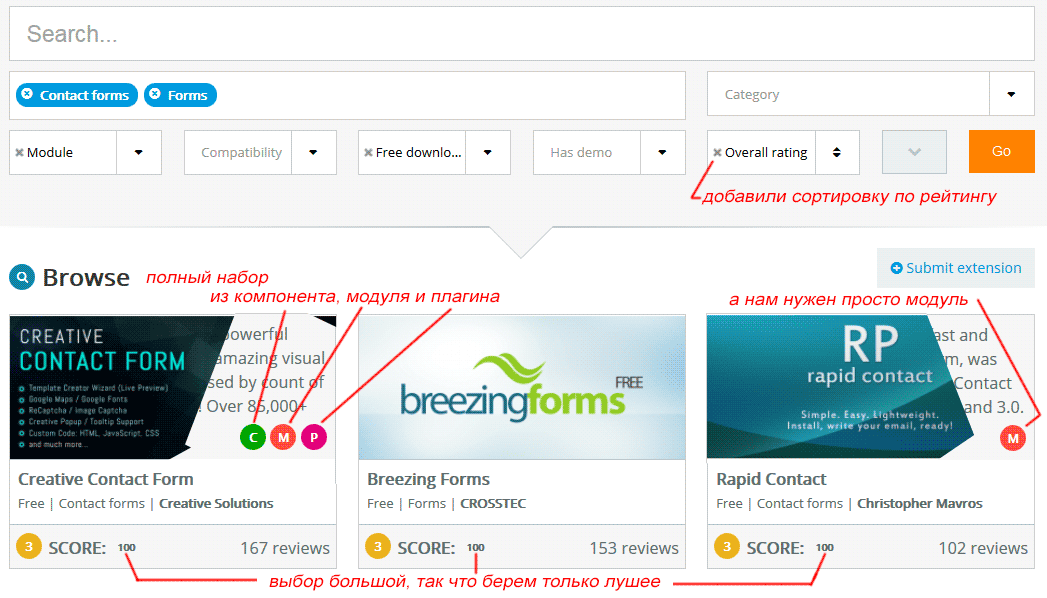The image size is (1047, 598).
Task: Click the Free label under Breezing Forms
Action: coord(380,503)
